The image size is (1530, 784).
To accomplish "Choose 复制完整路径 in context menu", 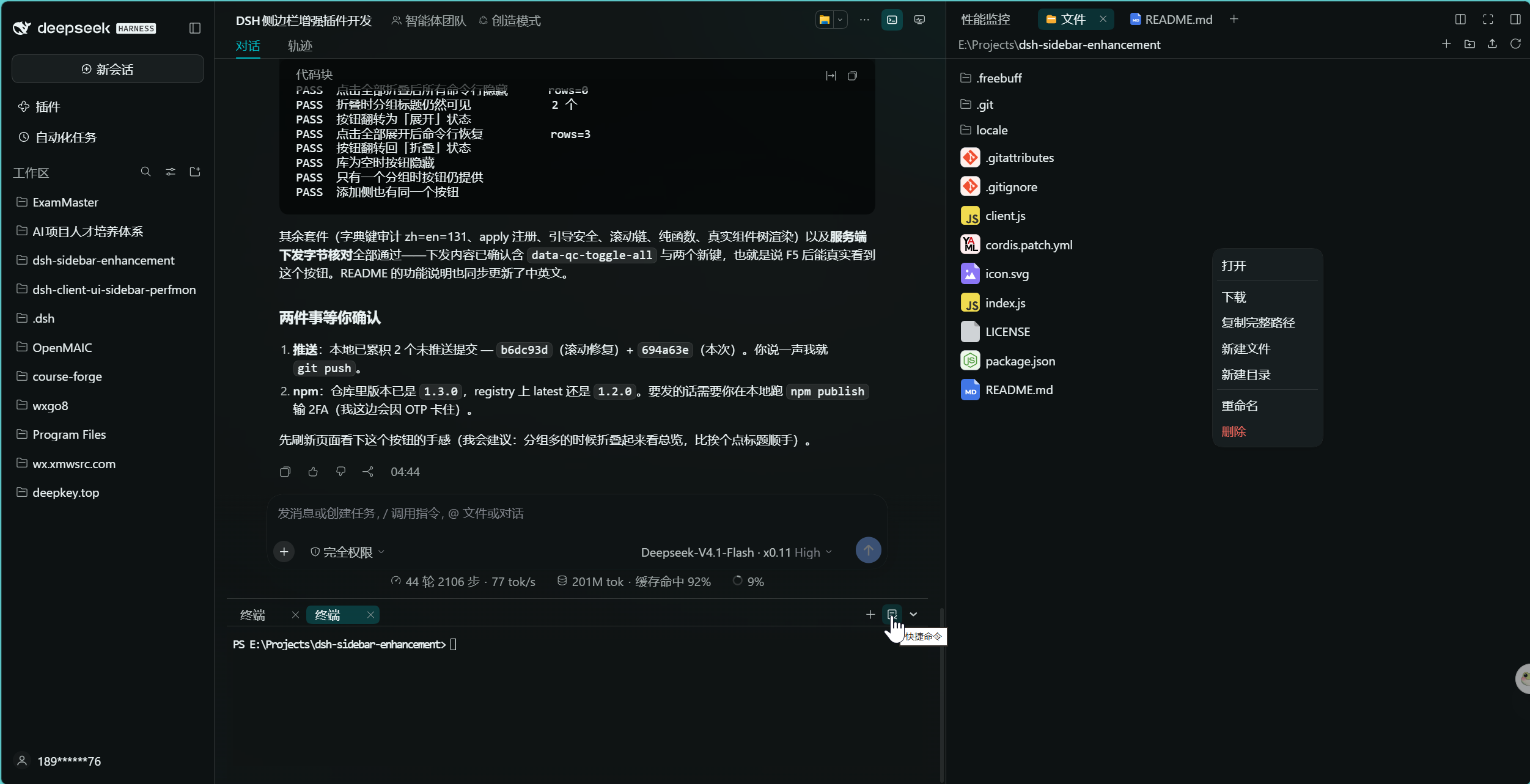I will pos(1258,323).
